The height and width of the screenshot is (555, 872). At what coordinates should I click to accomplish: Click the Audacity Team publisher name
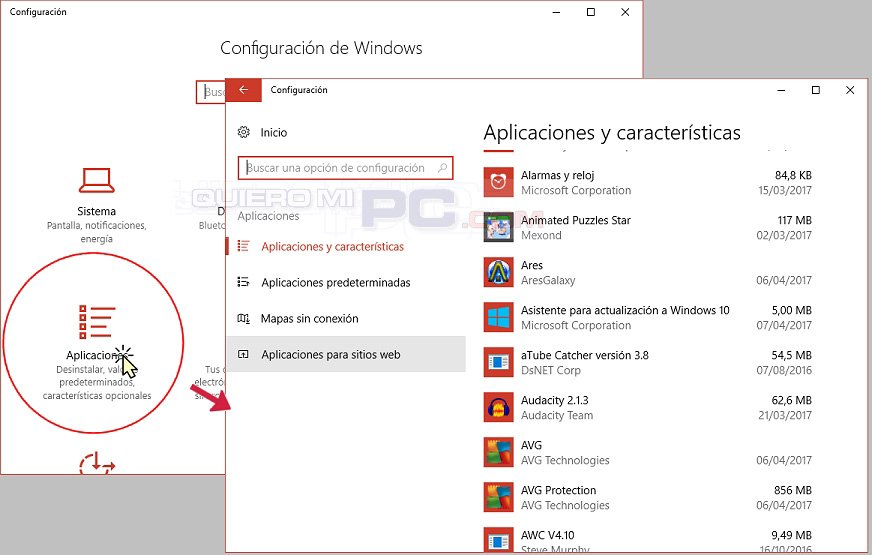(x=557, y=415)
